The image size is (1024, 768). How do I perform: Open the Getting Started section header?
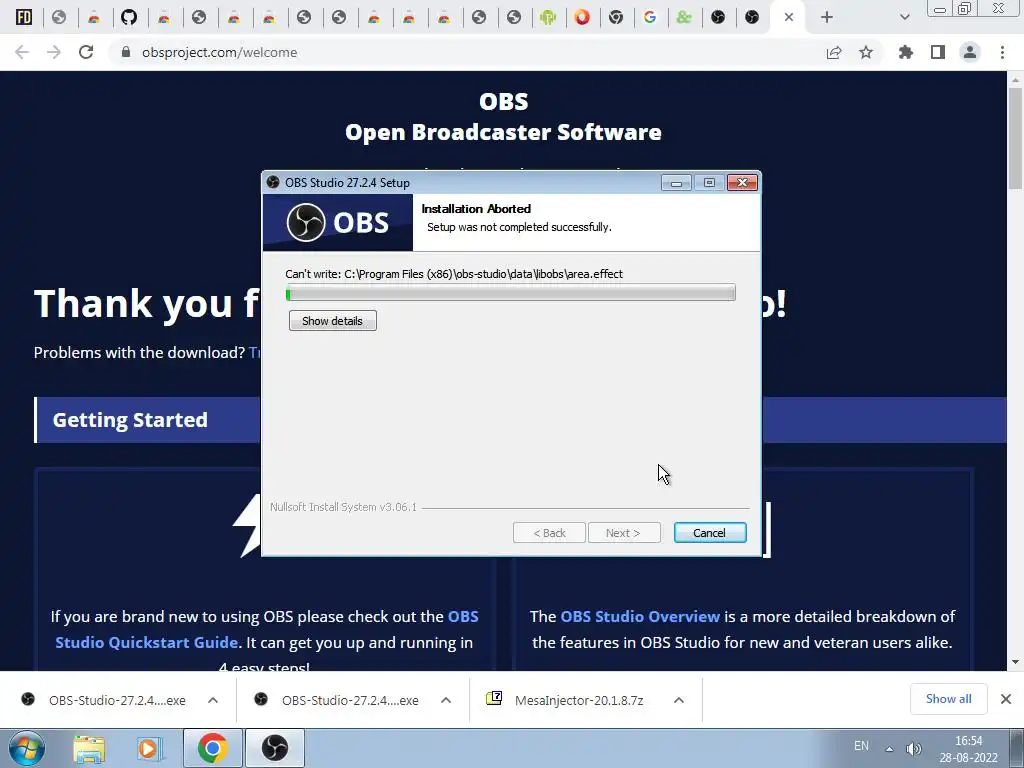pos(130,420)
